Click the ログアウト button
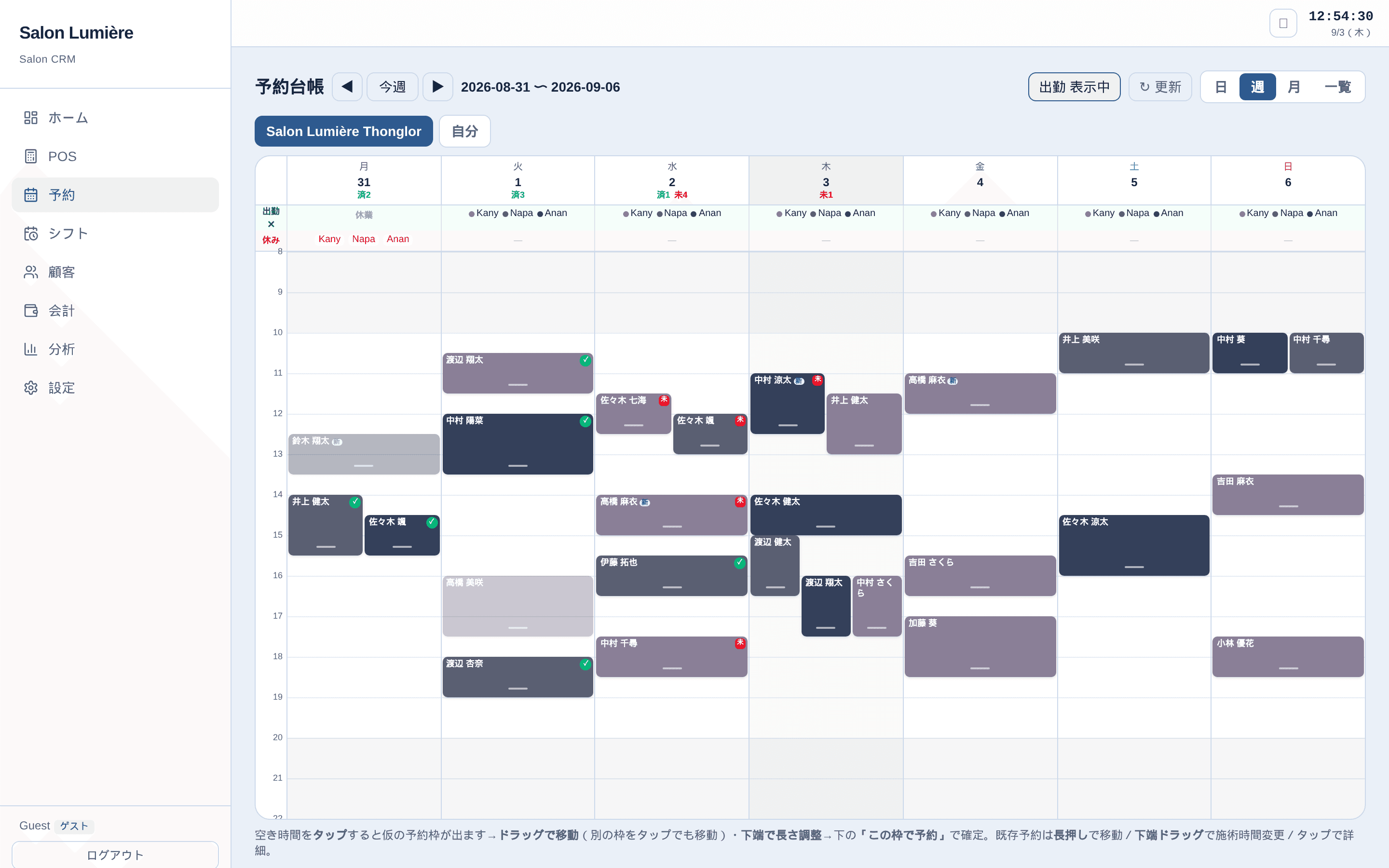The image size is (1389, 868). click(115, 855)
